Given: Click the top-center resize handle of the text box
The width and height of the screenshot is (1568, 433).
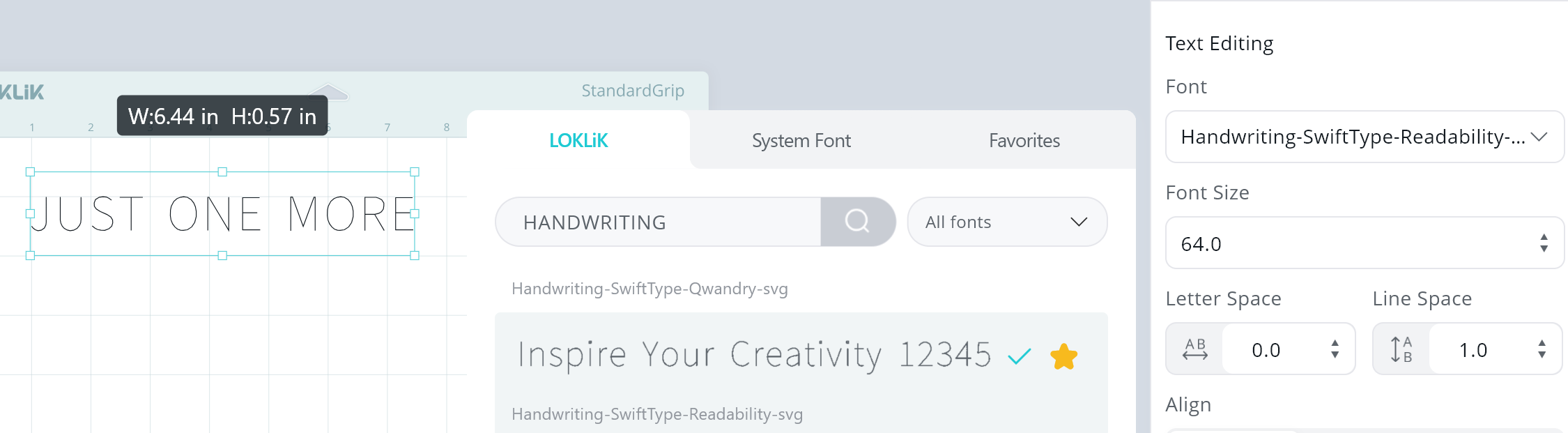Looking at the screenshot, I should 222,172.
